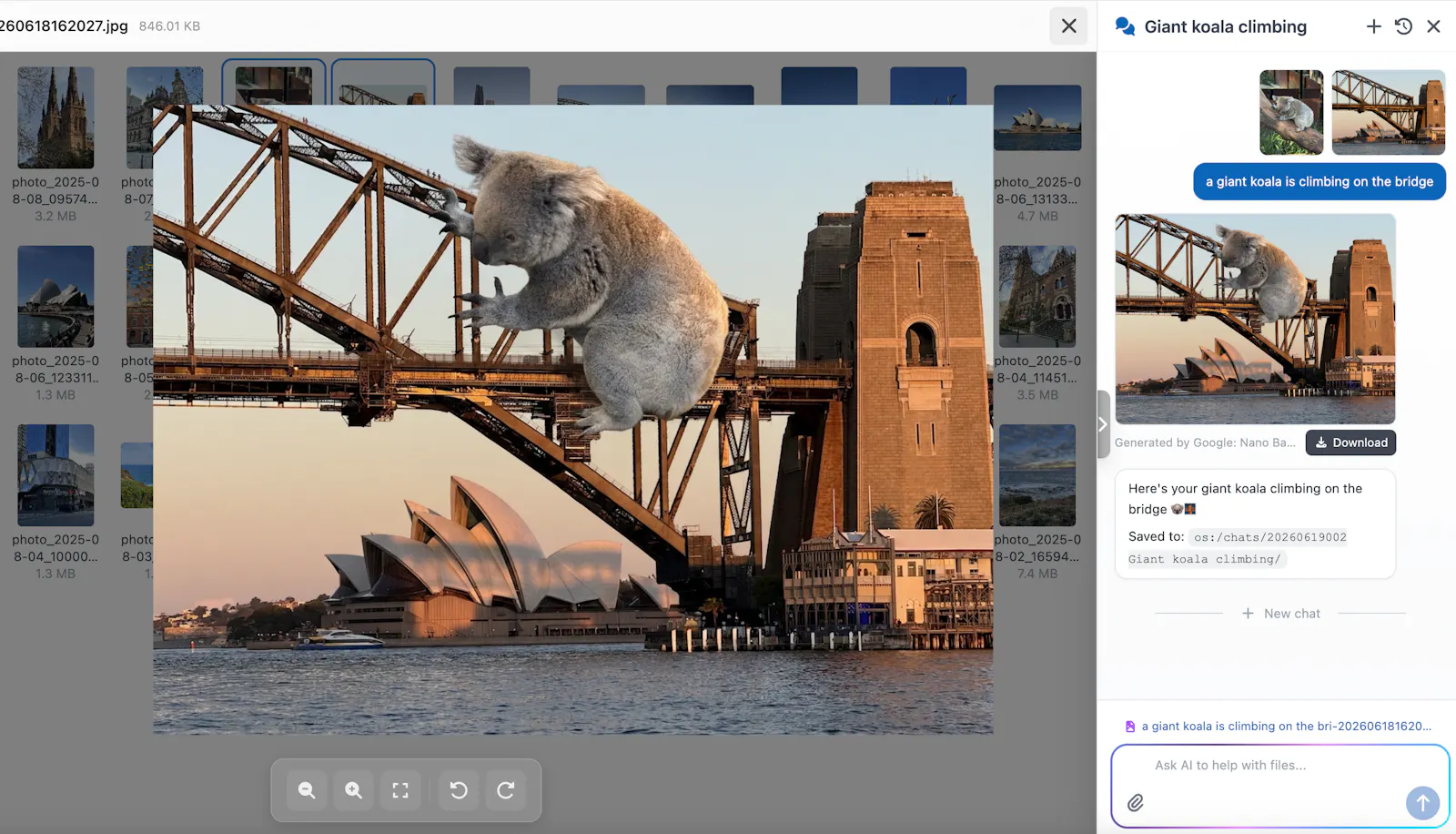Image resolution: width=1456 pixels, height=834 pixels.
Task: Send the message with arrow button
Action: coord(1422,803)
